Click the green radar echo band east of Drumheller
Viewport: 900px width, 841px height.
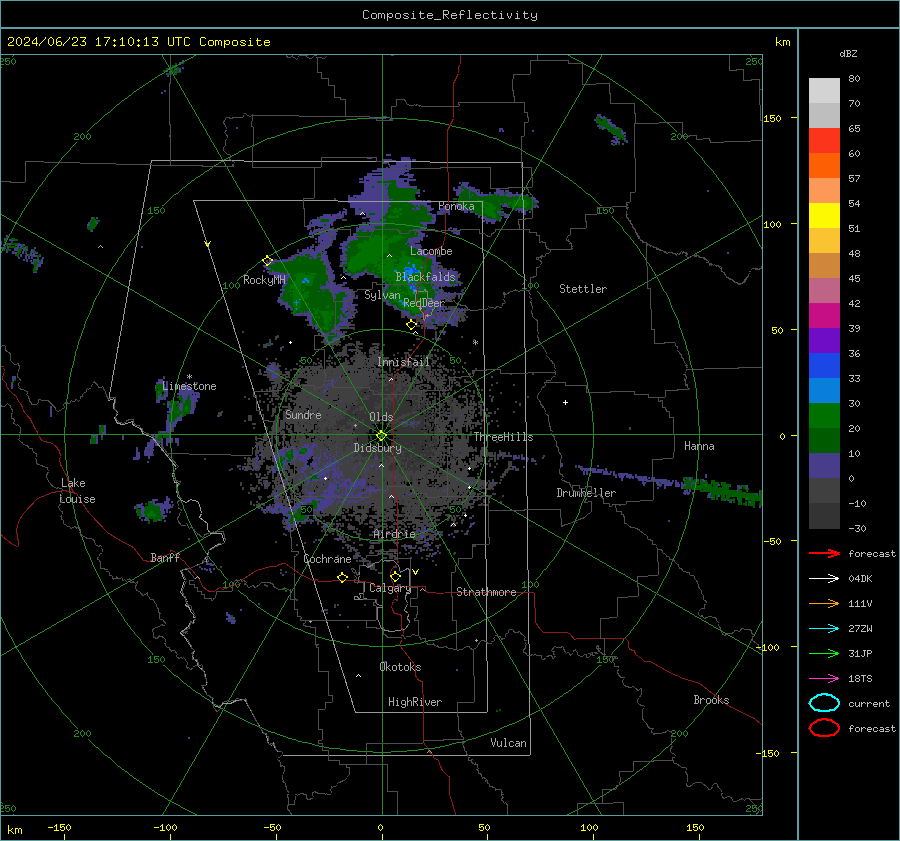pos(724,491)
